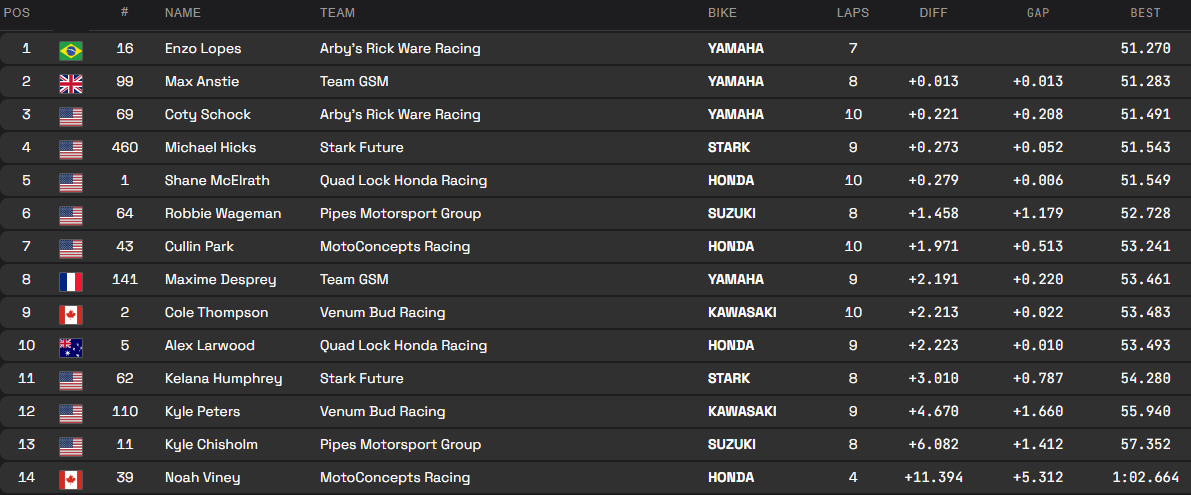
Task: Click the LAPS column header
Action: 853,13
